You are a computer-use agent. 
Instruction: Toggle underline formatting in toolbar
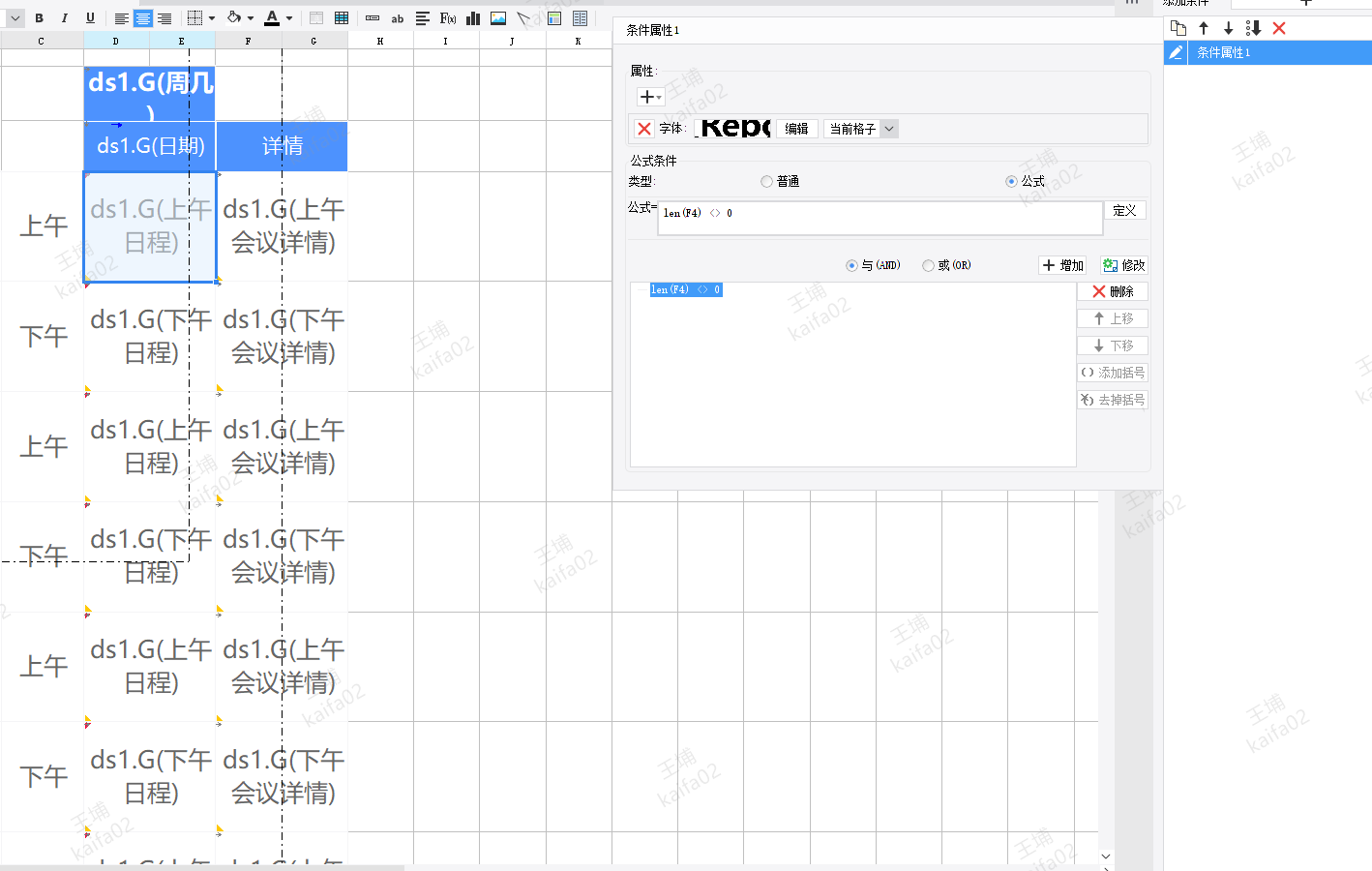[x=90, y=17]
